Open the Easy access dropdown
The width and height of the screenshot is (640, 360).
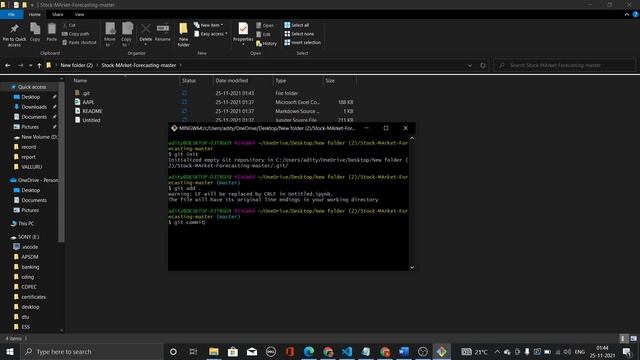point(211,34)
